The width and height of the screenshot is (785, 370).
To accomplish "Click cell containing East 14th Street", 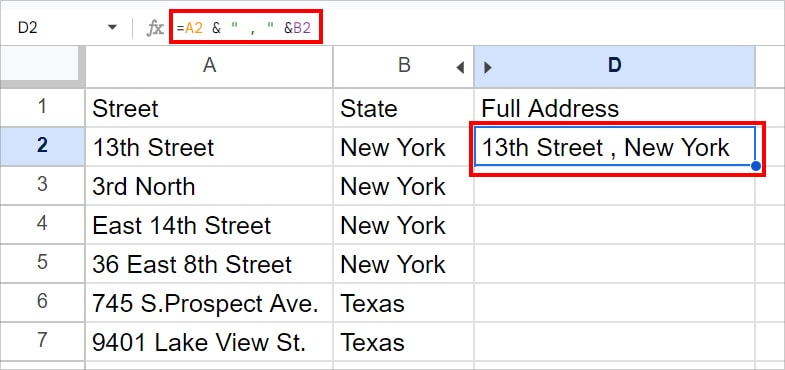I will tap(209, 225).
